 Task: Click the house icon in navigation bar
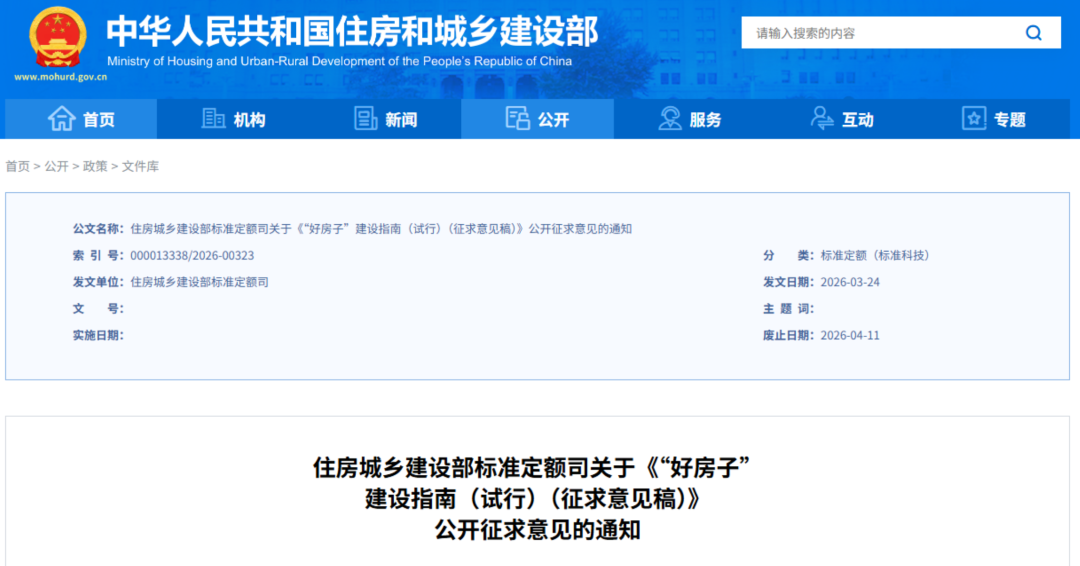click(x=62, y=119)
